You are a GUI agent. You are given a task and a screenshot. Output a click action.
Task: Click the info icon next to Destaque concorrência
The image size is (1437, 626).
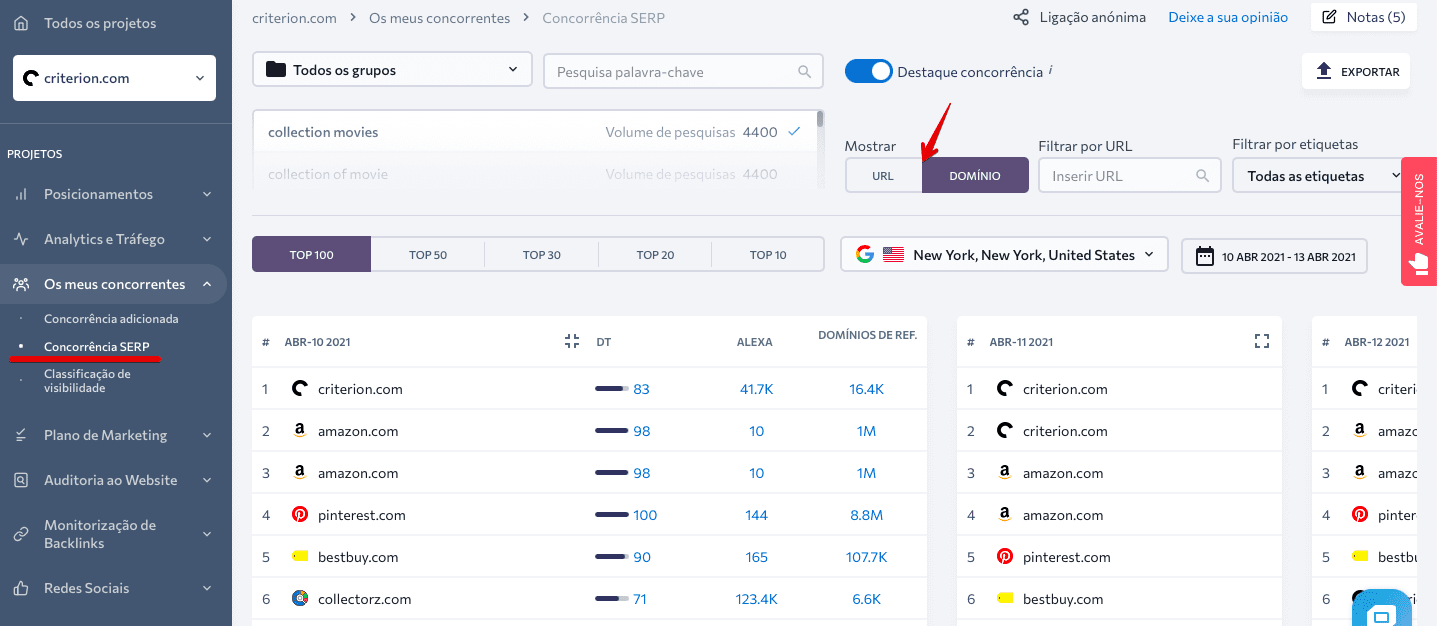(x=1051, y=71)
